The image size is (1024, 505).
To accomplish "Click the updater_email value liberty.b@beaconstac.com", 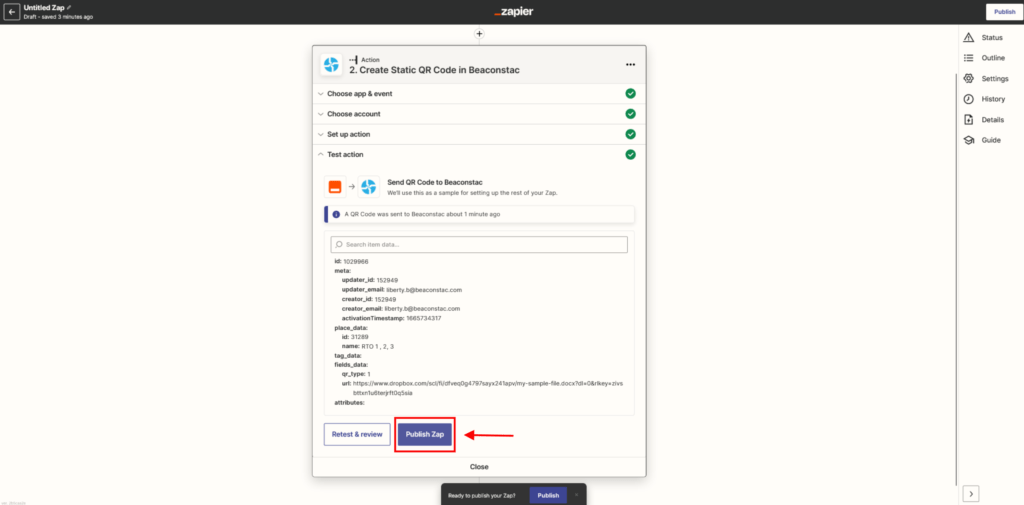I will [x=424, y=289].
